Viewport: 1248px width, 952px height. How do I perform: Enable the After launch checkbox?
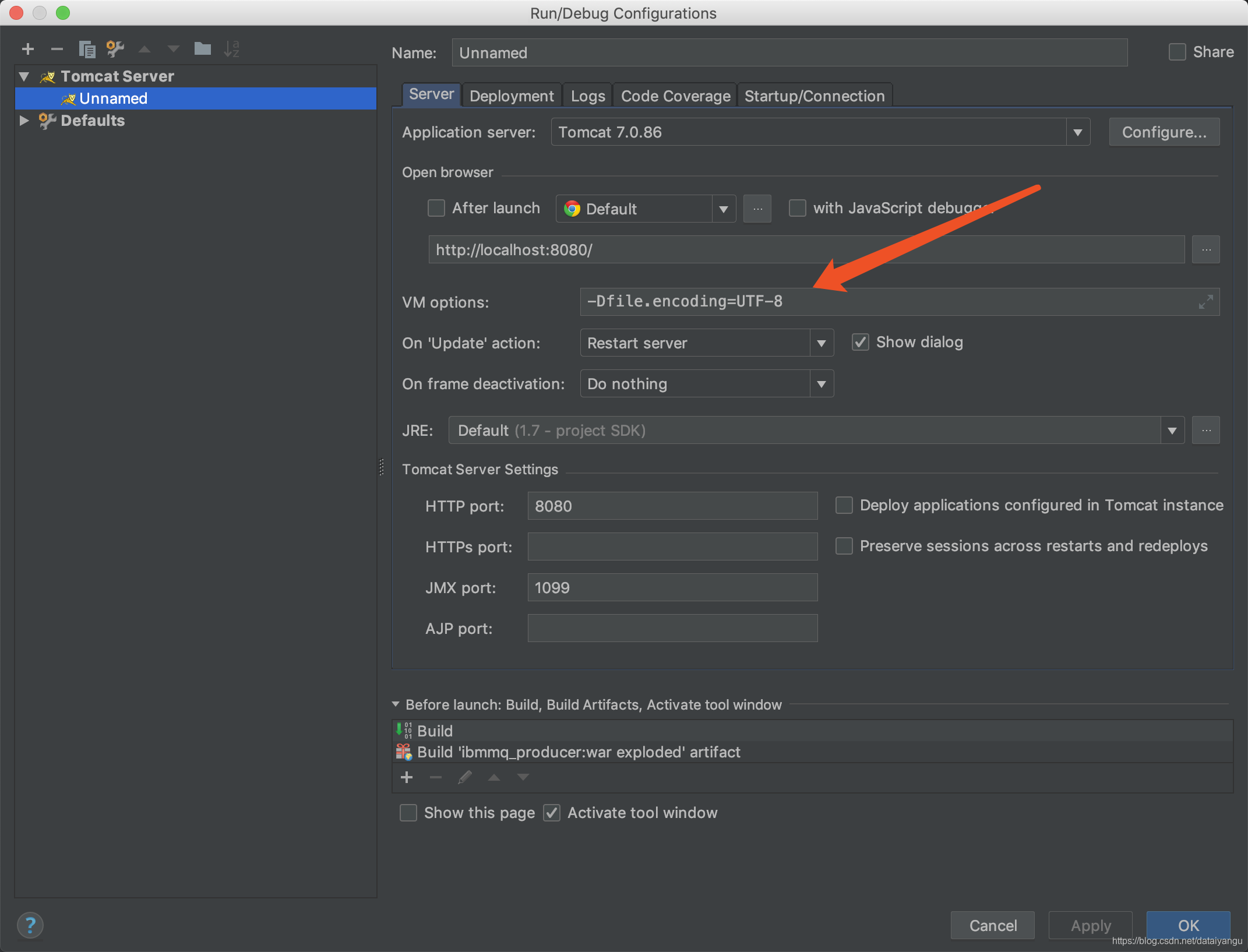click(436, 208)
